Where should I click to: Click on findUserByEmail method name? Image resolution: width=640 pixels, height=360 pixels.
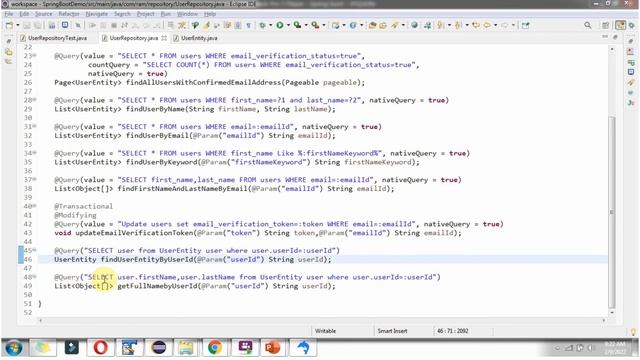point(157,136)
